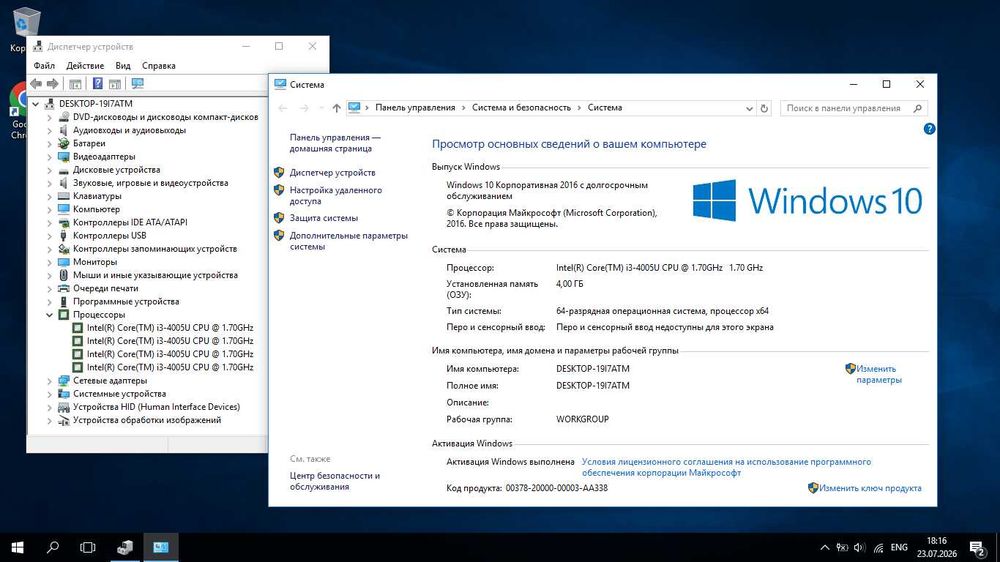Click the Device Manager taskbar icon
1000x562 pixels.
pyautogui.click(x=125, y=547)
